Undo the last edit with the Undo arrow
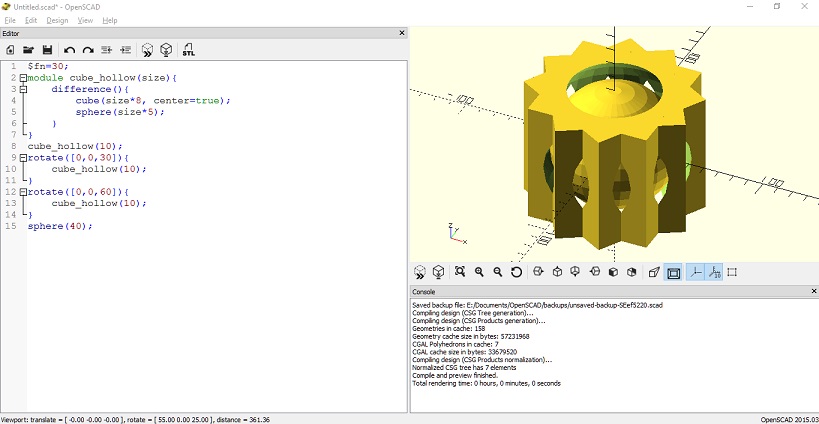The width and height of the screenshot is (819, 424). [69, 50]
